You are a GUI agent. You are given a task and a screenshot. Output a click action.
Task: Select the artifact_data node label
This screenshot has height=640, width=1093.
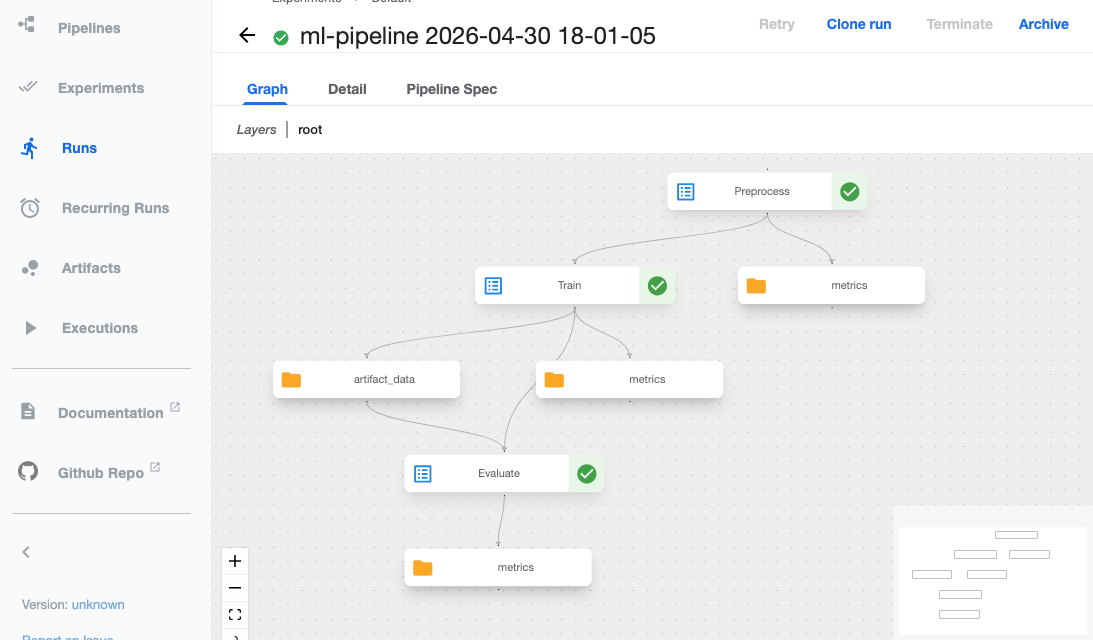(x=384, y=380)
